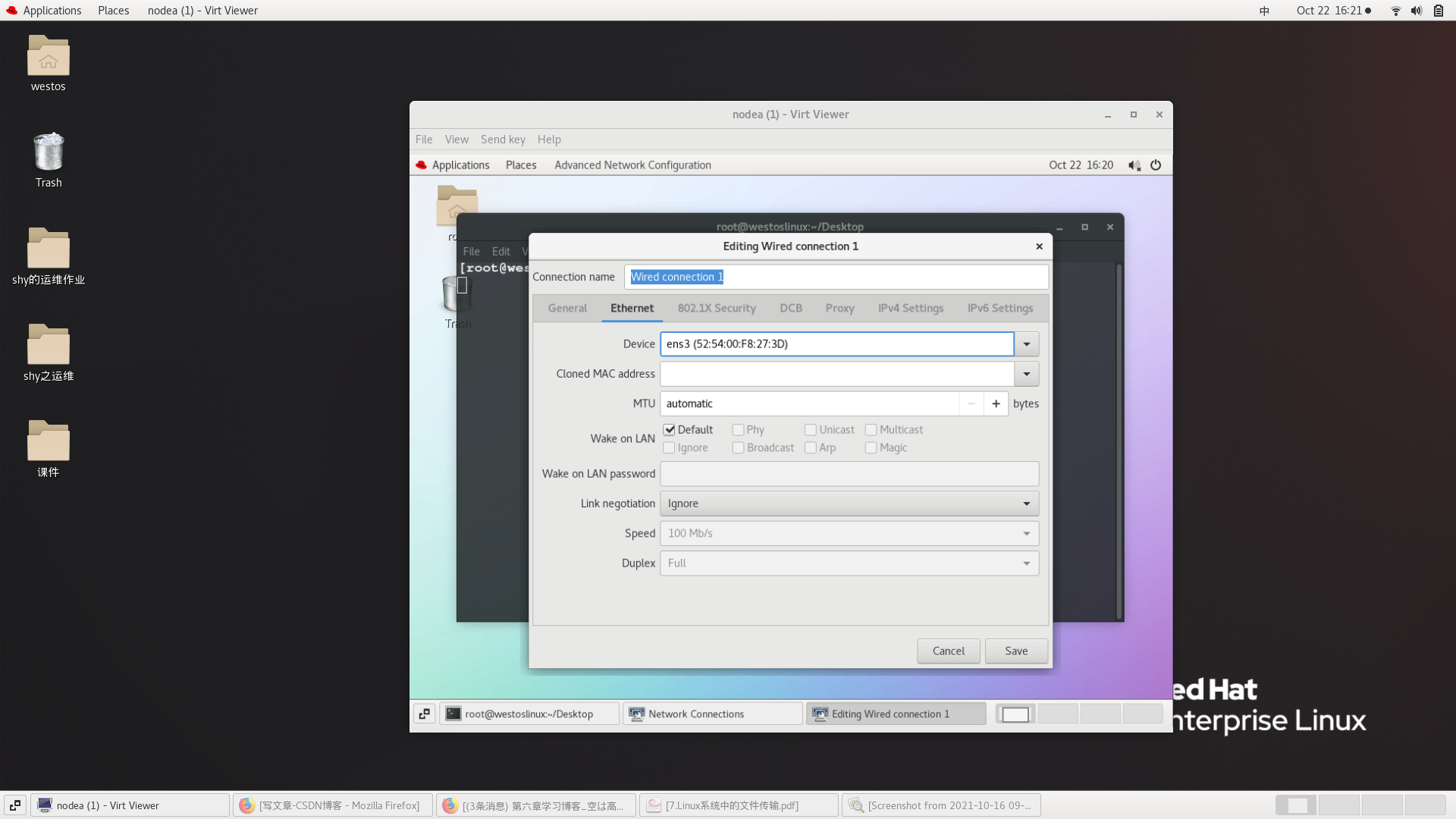Click the 中 input method indicator
The height and width of the screenshot is (819, 1456).
pyautogui.click(x=1264, y=11)
